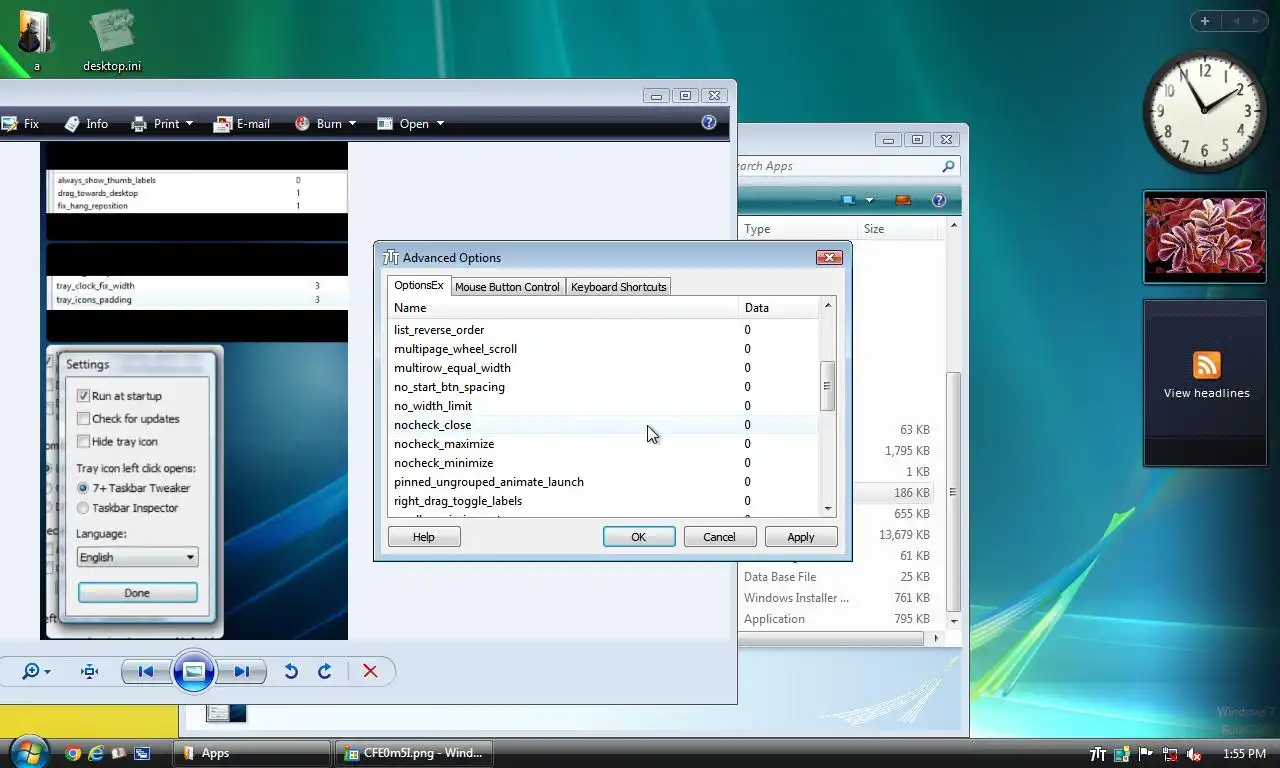Click the options list scrollbar thumb
Screen dimensions: 1280x768
tap(827, 386)
